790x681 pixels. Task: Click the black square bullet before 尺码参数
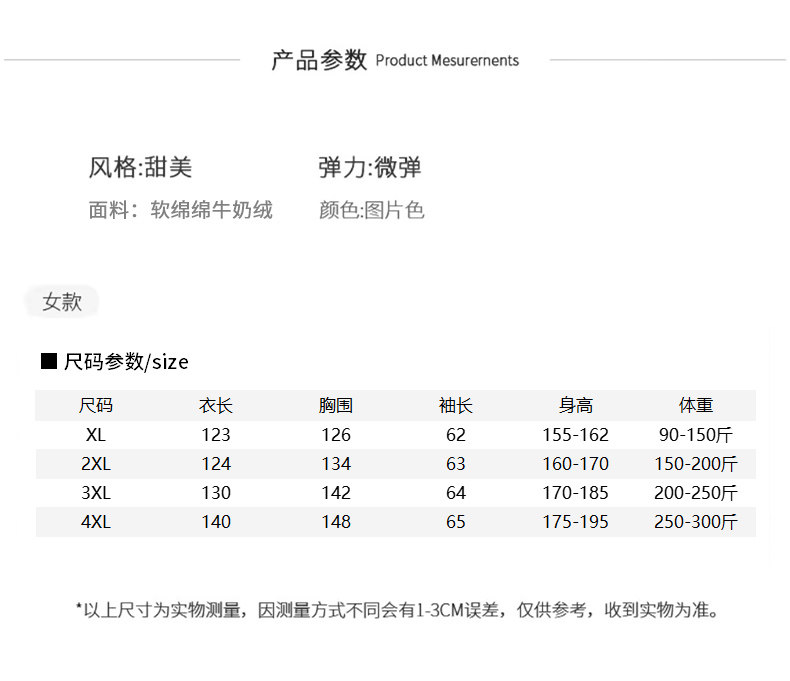[49, 361]
